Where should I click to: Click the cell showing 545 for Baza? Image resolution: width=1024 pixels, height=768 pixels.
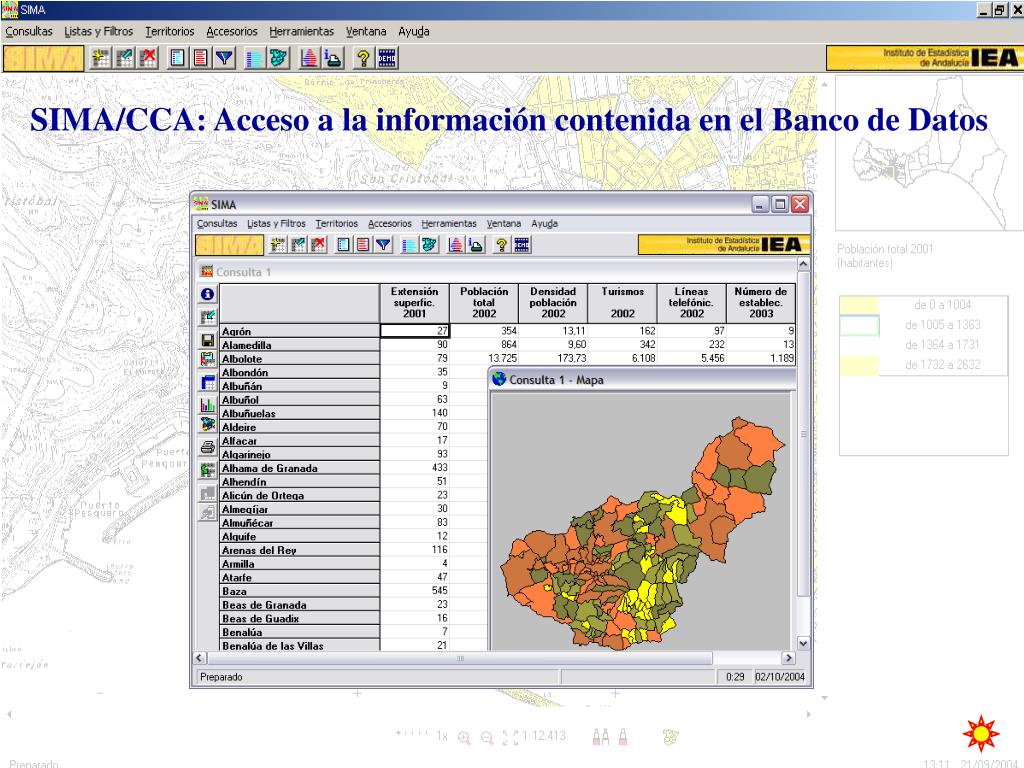click(x=415, y=590)
